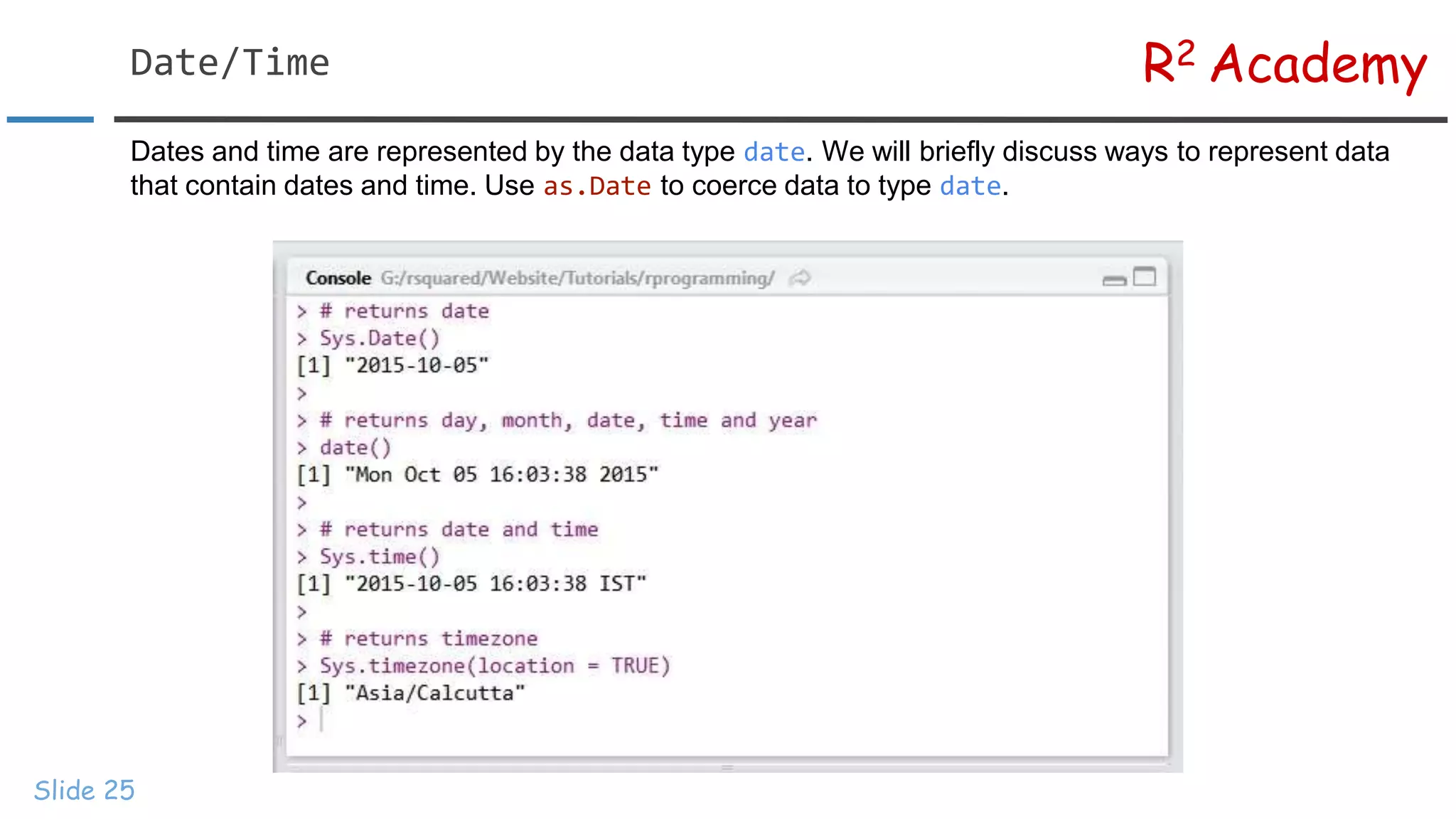The image size is (1456, 819).
Task: Click the go-to-directory arrow icon in Console
Action: 800,278
